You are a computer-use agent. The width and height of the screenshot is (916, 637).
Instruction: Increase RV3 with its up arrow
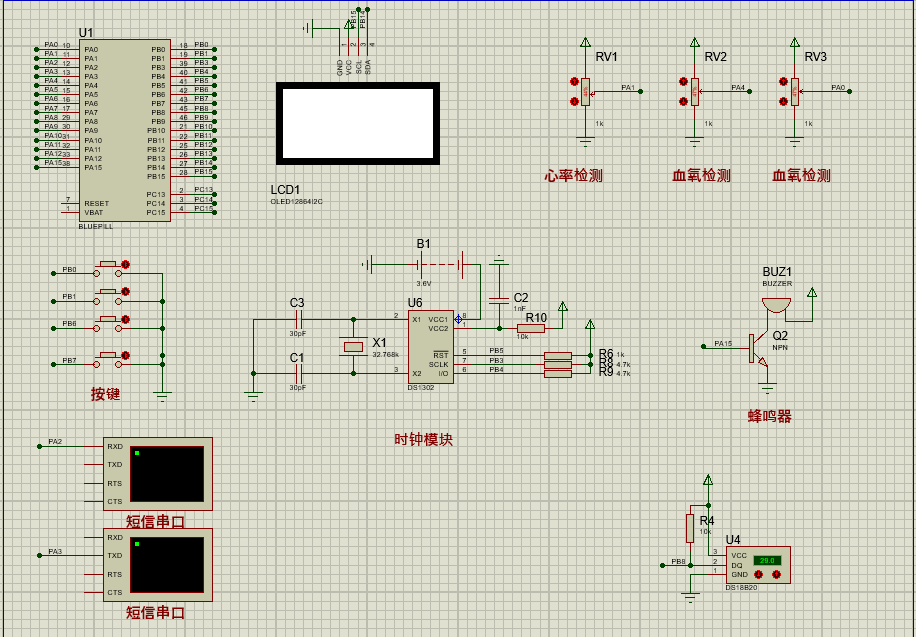click(x=783, y=82)
